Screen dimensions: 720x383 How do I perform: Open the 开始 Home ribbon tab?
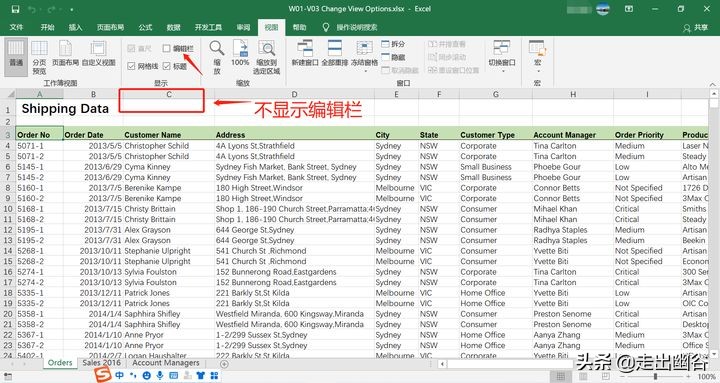(48, 27)
